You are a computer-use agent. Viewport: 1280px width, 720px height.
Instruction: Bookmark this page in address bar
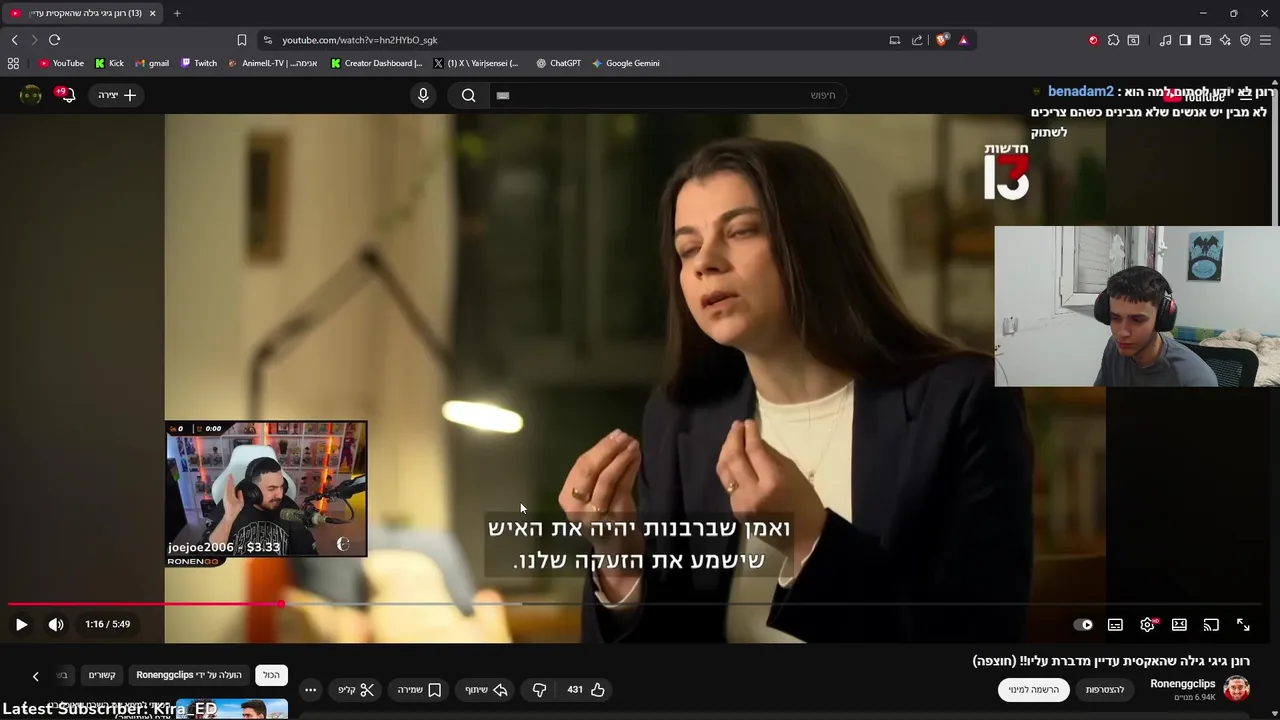[241, 40]
